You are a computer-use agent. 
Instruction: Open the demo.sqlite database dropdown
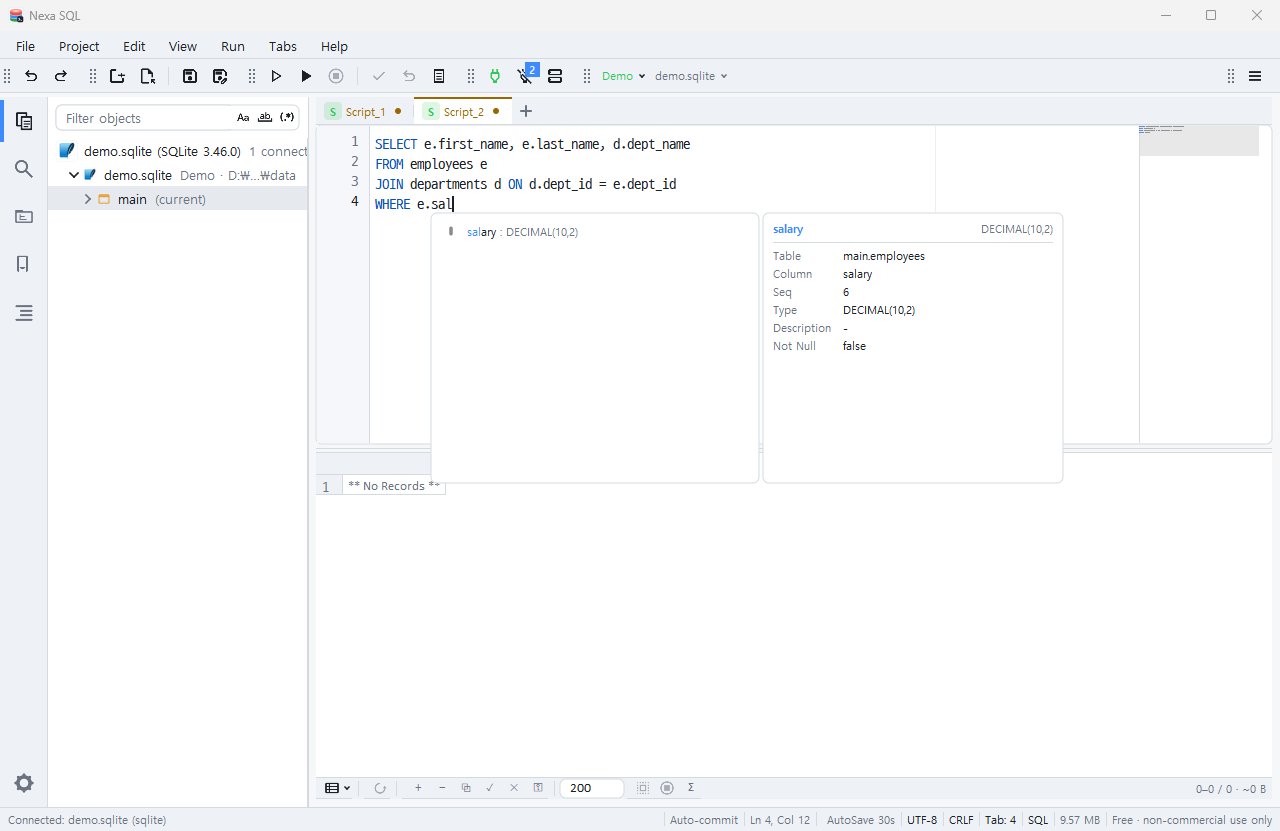click(691, 76)
